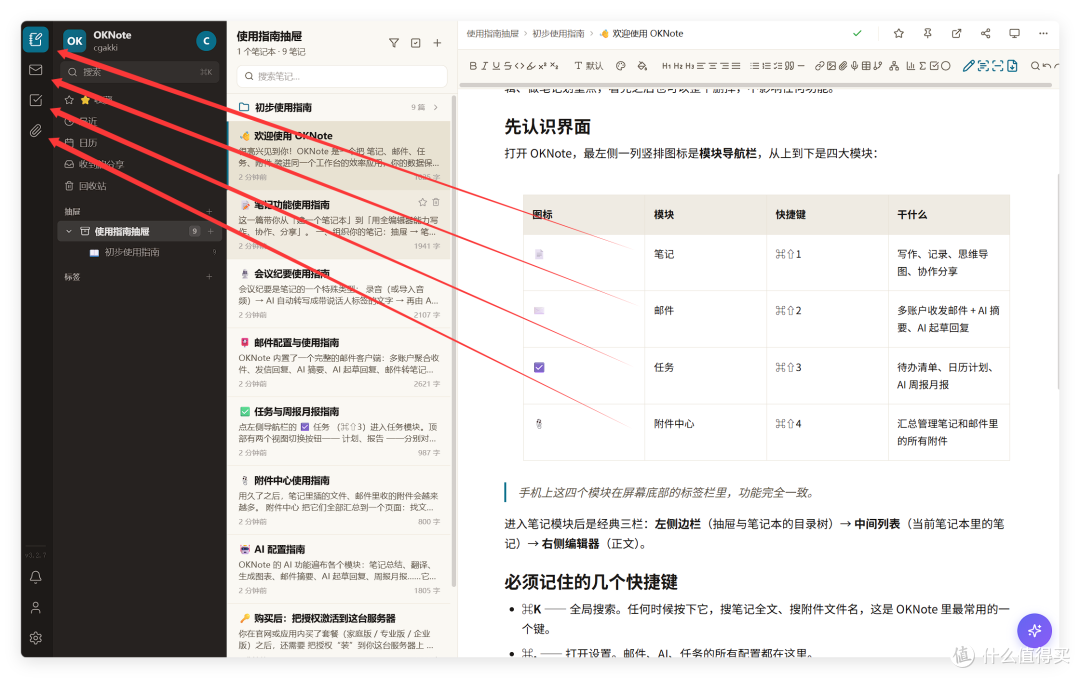Open notifications bell icon
This screenshot has height=678, width=1080.
click(36, 577)
